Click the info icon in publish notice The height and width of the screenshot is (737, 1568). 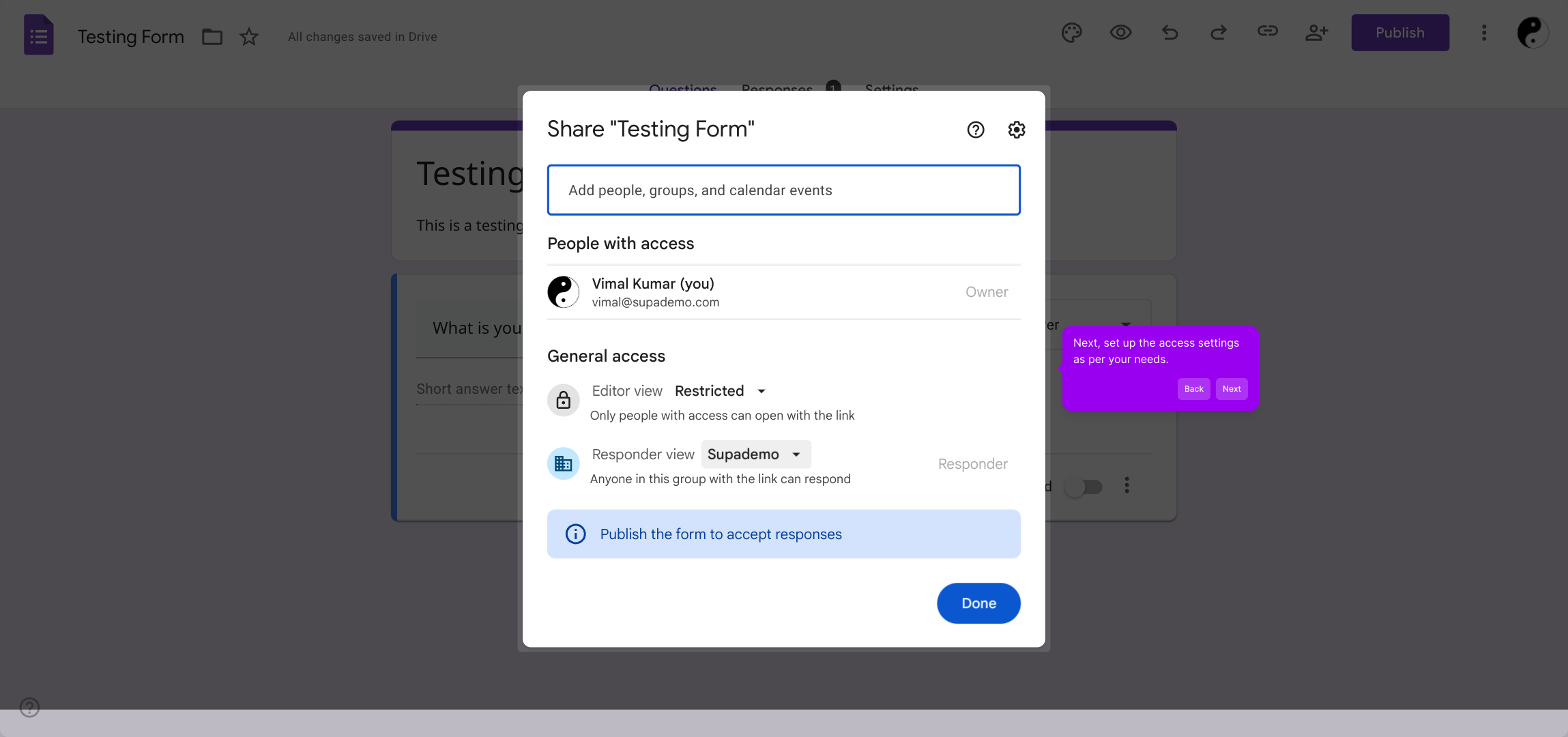point(576,534)
